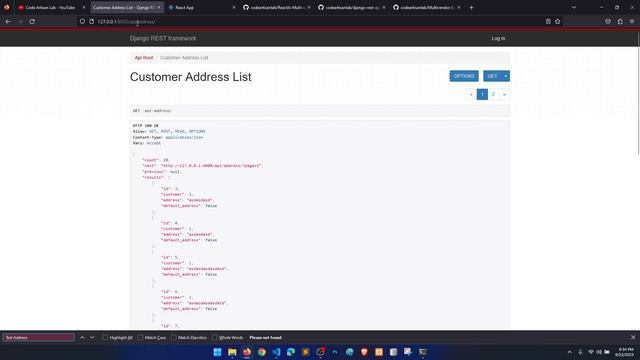This screenshot has width=640, height=360.
Task: Go back using the browser back arrow
Action: [8, 22]
